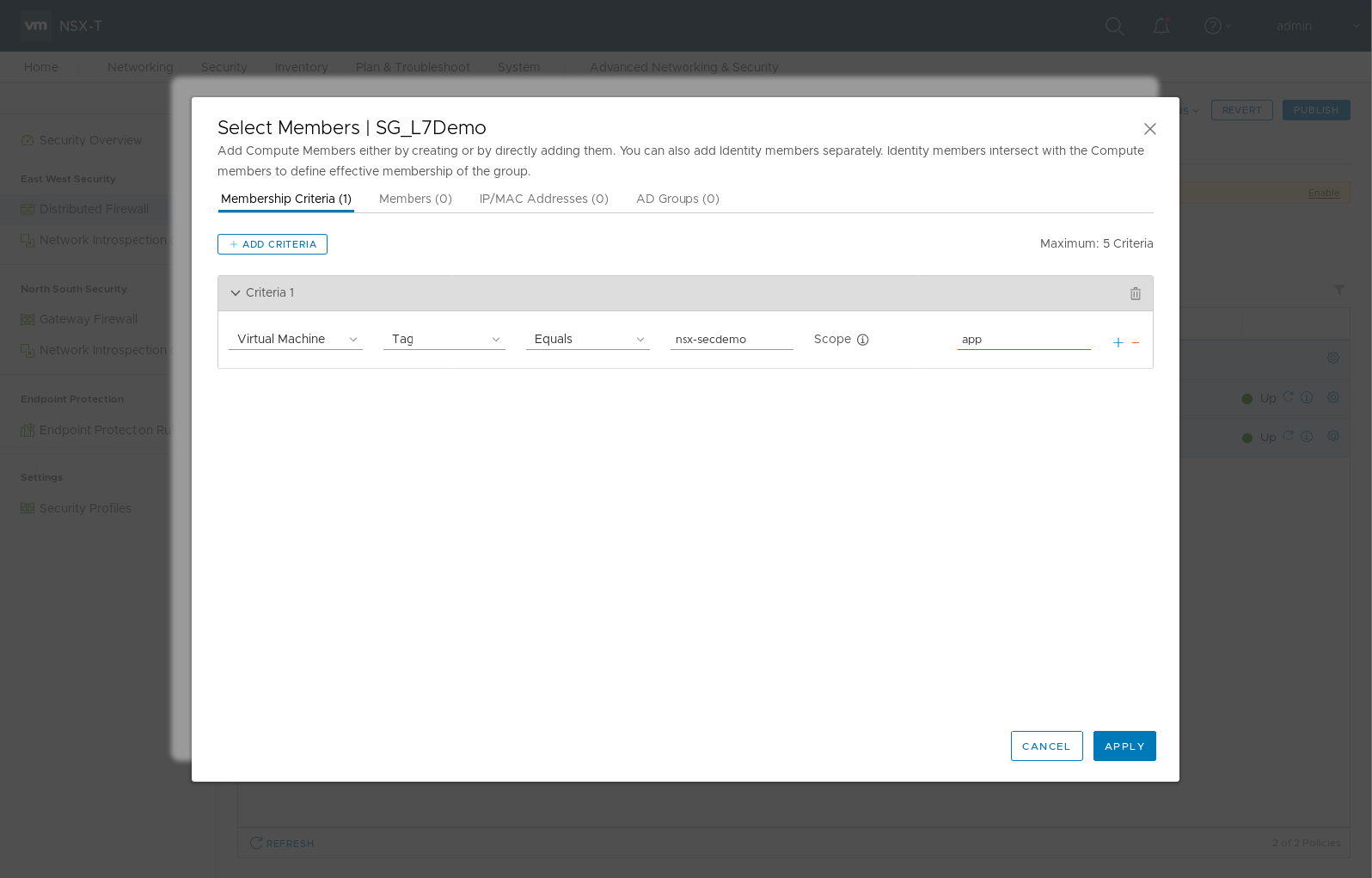Open Equals operator dropdown
This screenshot has height=878, width=1372.
click(x=588, y=340)
